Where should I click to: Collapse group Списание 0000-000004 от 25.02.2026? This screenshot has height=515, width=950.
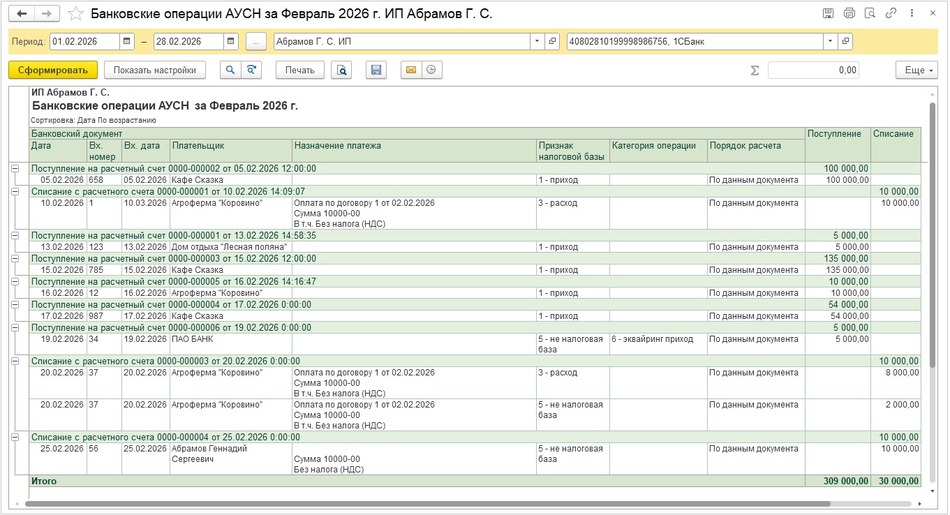click(15, 437)
